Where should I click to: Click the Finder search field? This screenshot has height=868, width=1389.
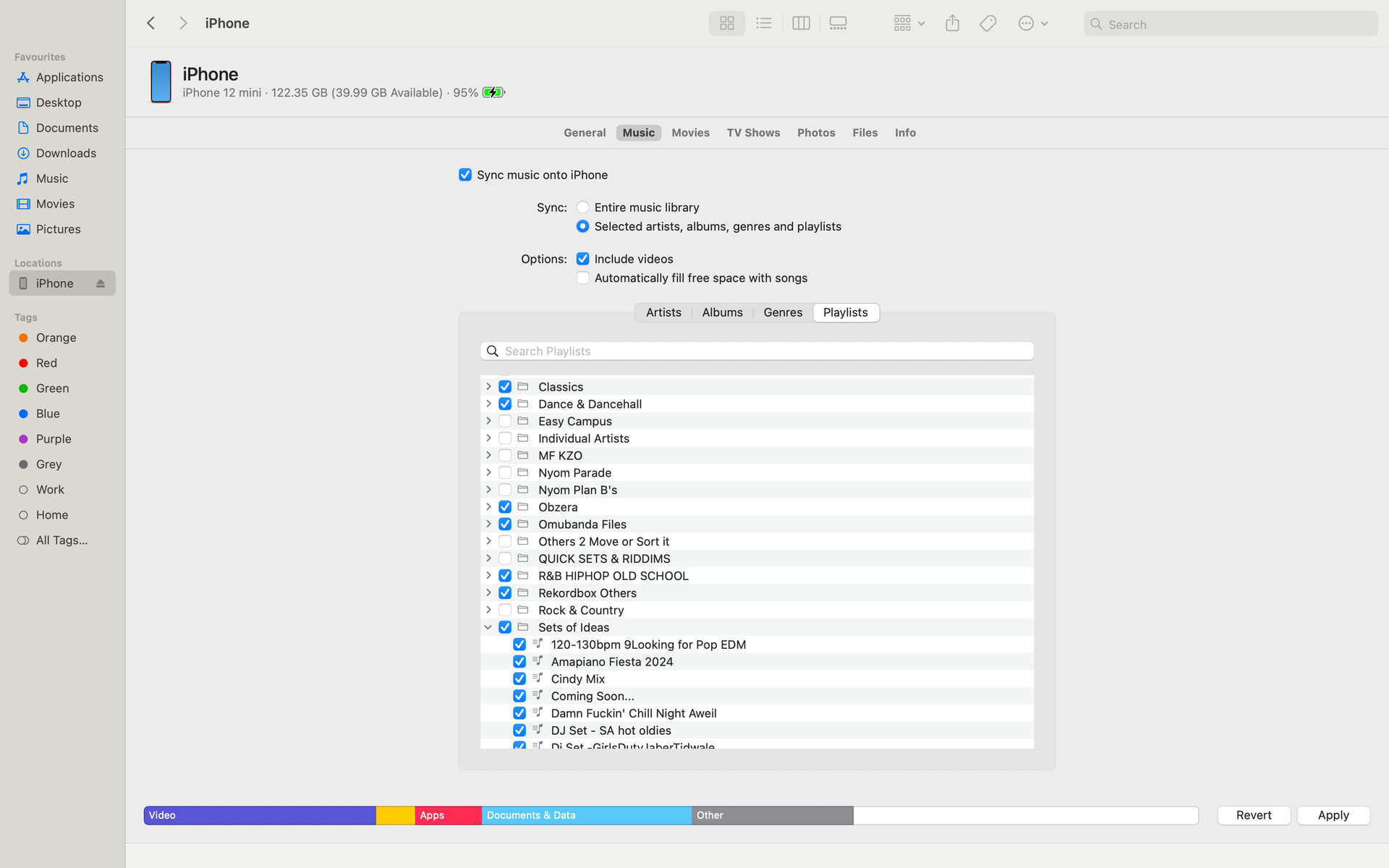click(1230, 24)
